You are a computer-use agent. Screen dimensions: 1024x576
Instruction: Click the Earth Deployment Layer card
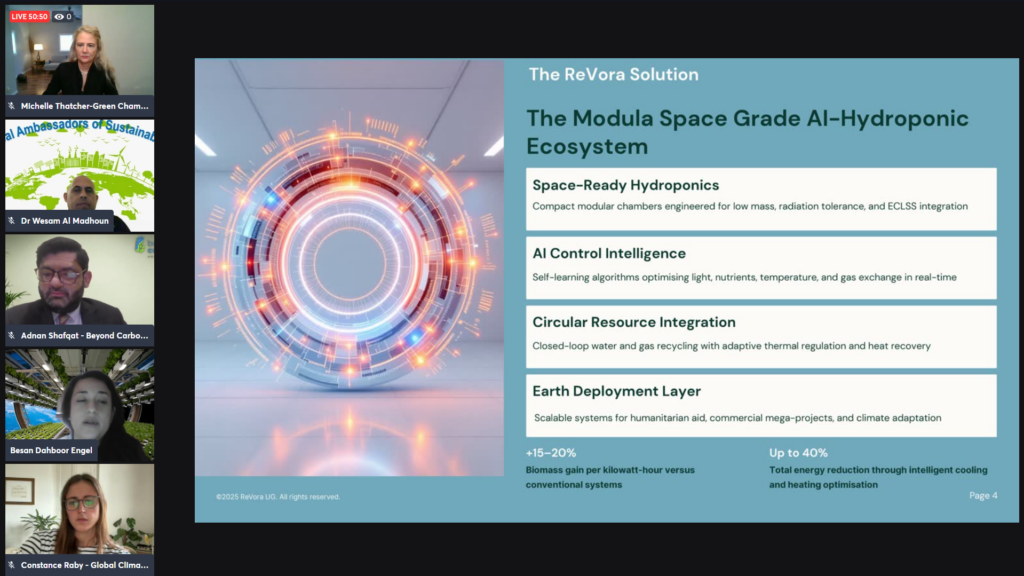(761, 405)
